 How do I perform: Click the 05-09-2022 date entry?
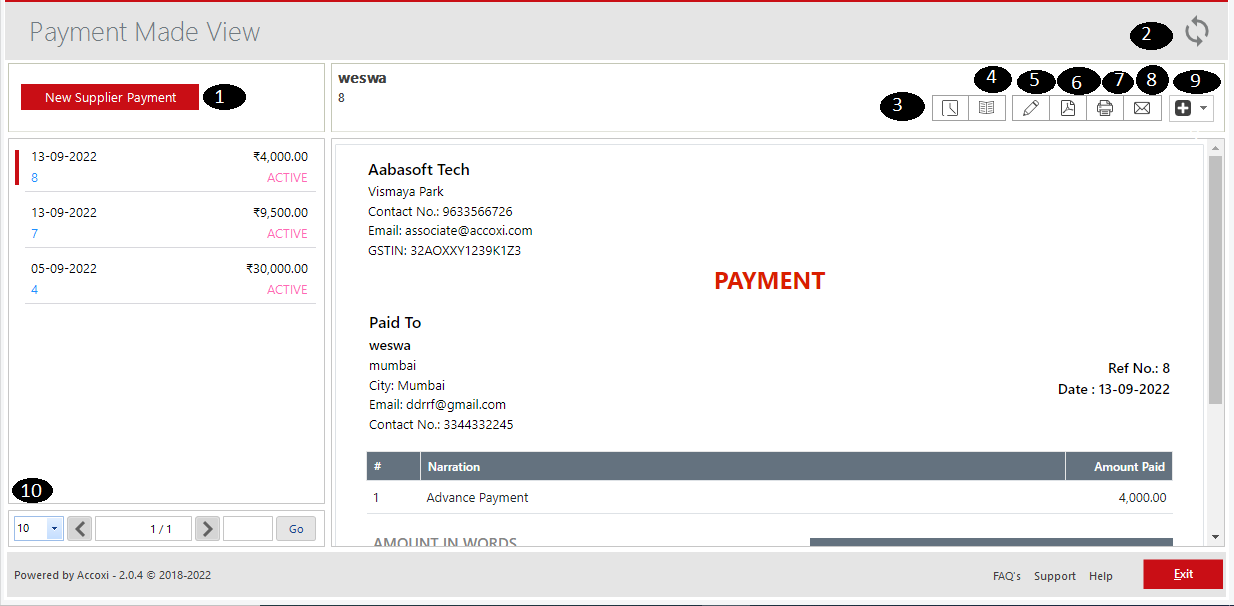(x=64, y=269)
